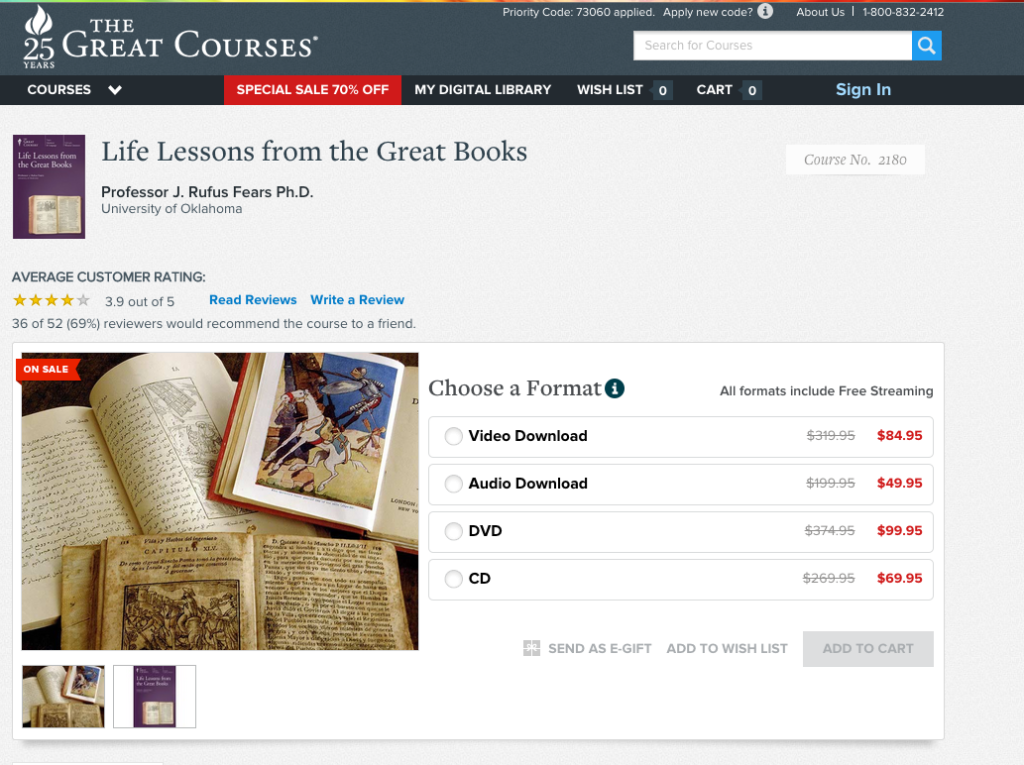Click the blue search magnifier icon
The height and width of the screenshot is (765, 1024).
(926, 46)
